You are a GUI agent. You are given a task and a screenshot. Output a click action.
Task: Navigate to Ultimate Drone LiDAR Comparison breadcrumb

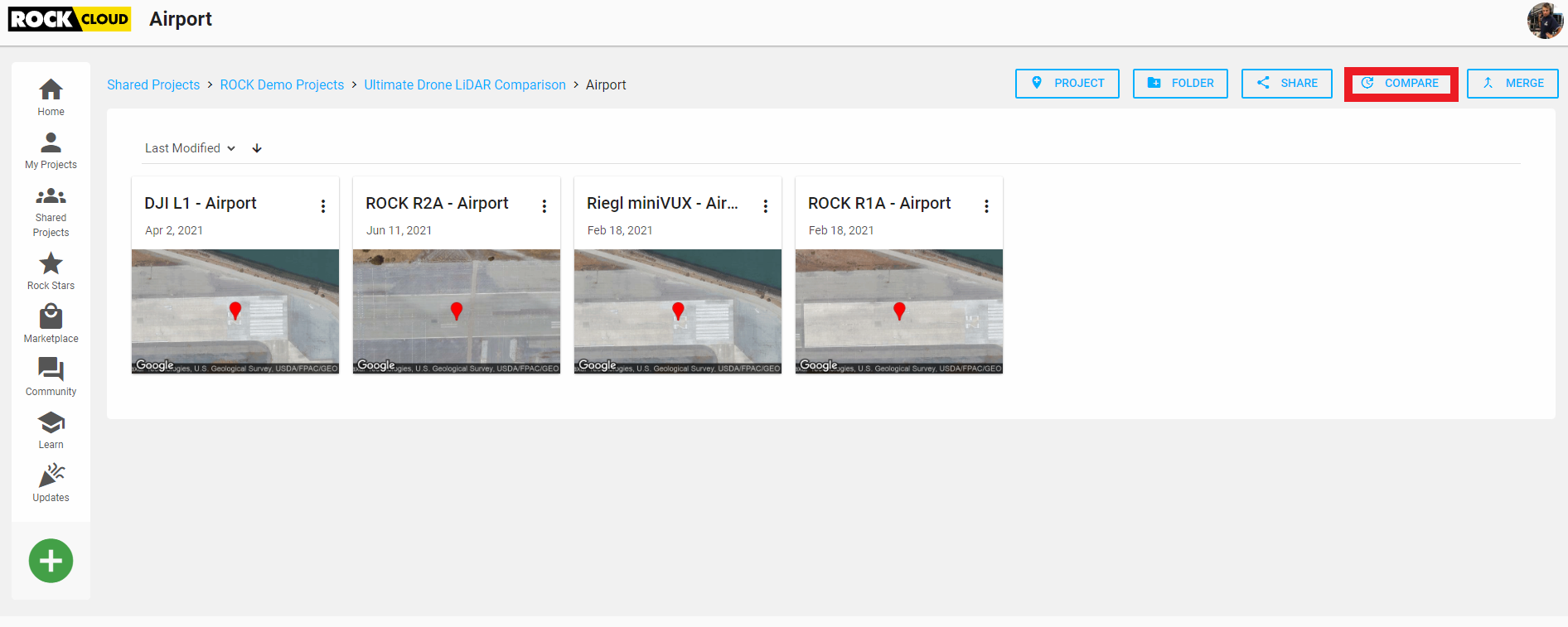465,84
